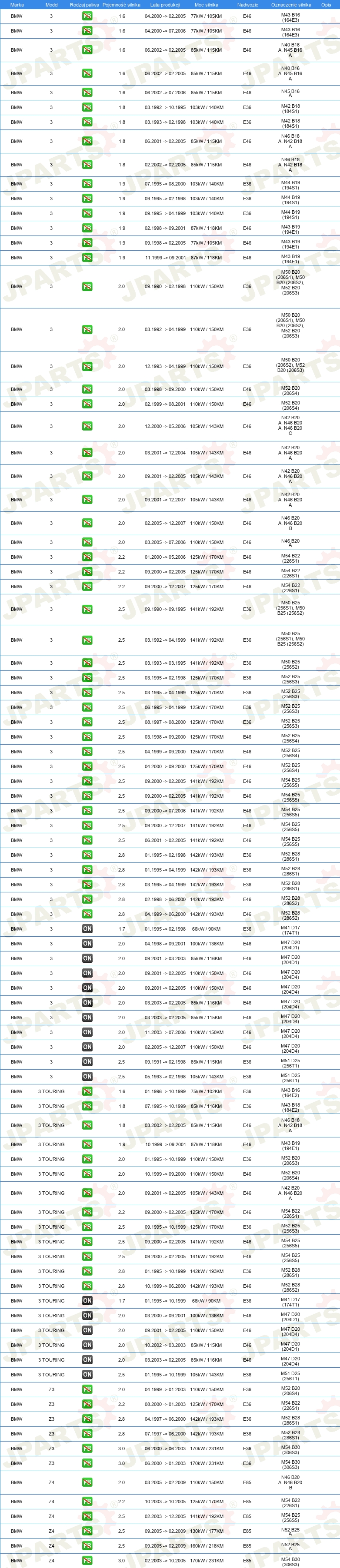Viewport: 340px width, 1568px height.
Task: Select the date range 08.1997 -> 08.2000
Action: (x=165, y=722)
